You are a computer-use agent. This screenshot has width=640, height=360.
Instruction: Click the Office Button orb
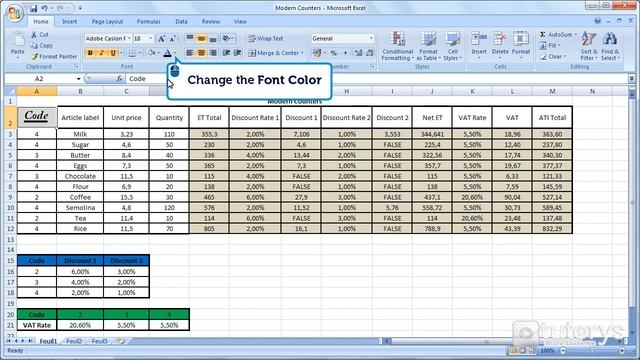(x=14, y=13)
